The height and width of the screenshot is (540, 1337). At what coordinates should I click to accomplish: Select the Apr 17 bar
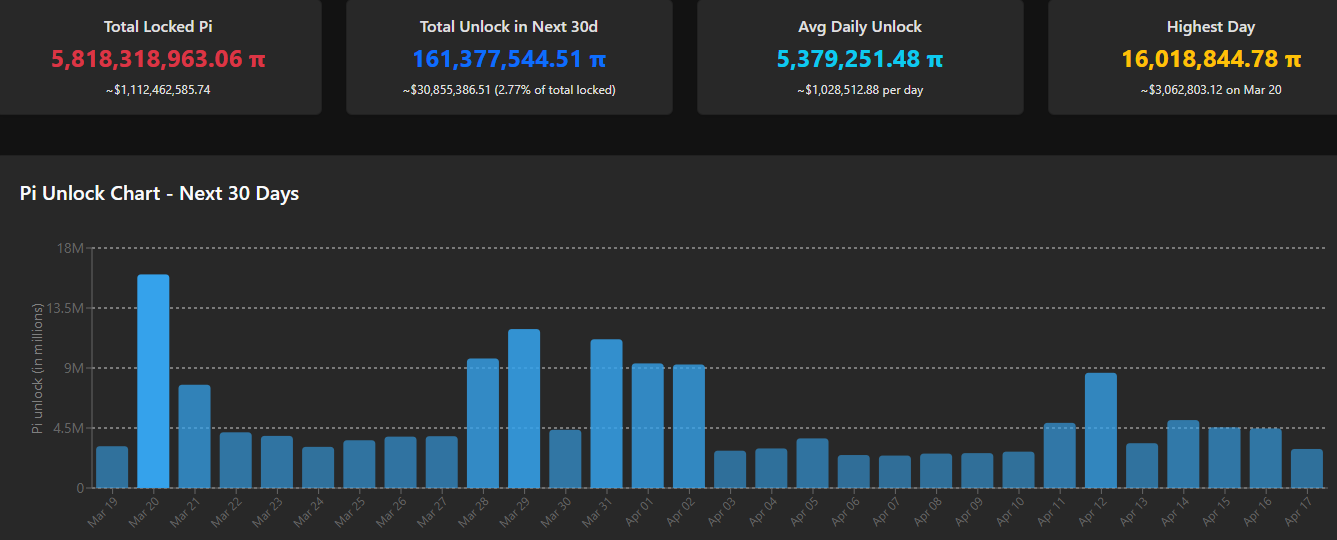pos(1307,468)
